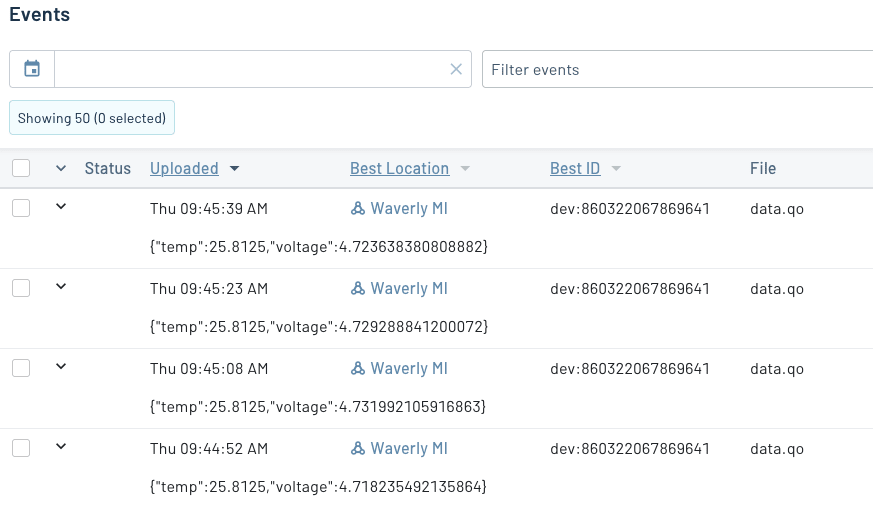Check the 09:44:52 AM event checkbox

[21, 448]
